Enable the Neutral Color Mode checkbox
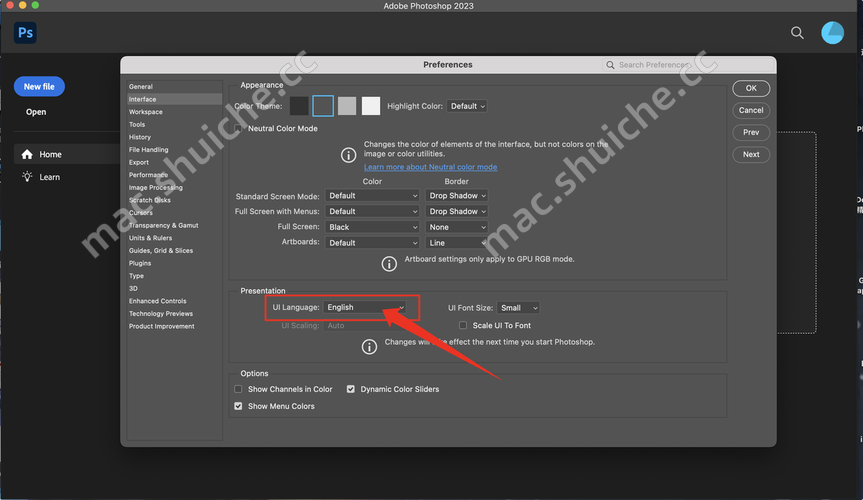This screenshot has height=500, width=863. (239, 129)
